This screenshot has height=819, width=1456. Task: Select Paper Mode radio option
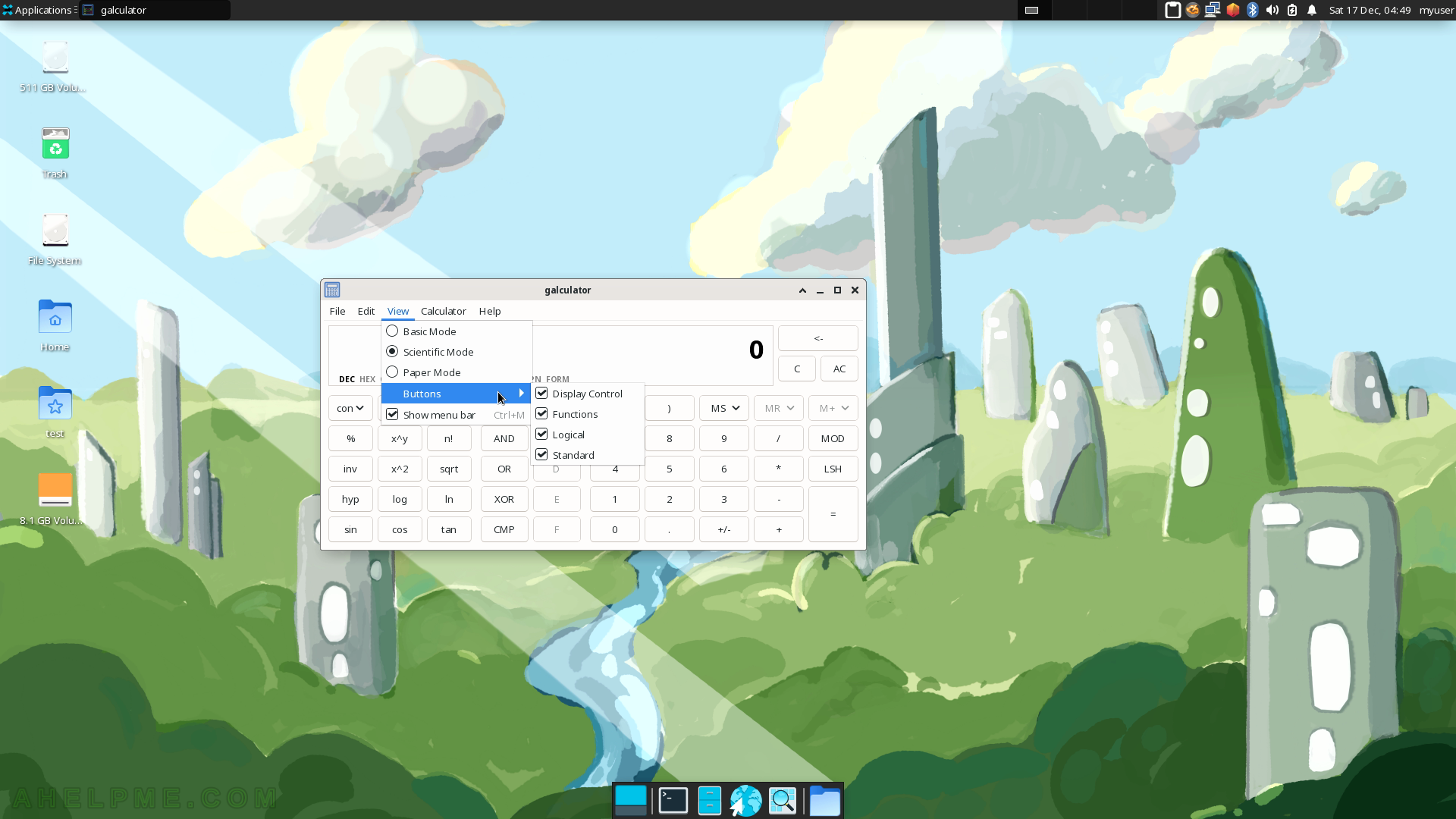pos(457,372)
